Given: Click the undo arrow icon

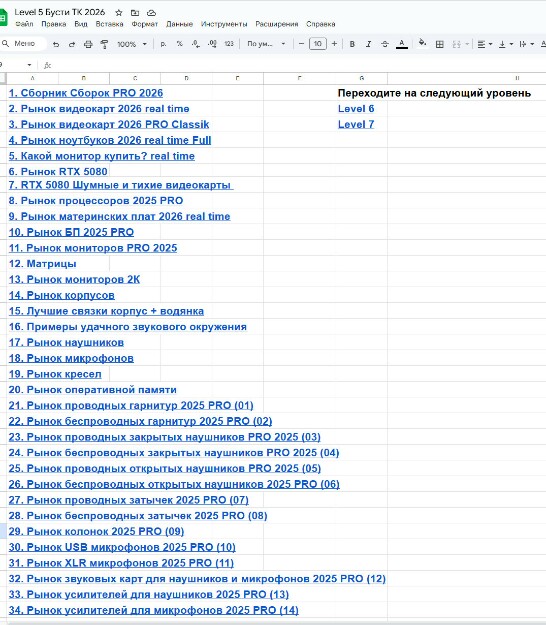Looking at the screenshot, I should [56, 44].
